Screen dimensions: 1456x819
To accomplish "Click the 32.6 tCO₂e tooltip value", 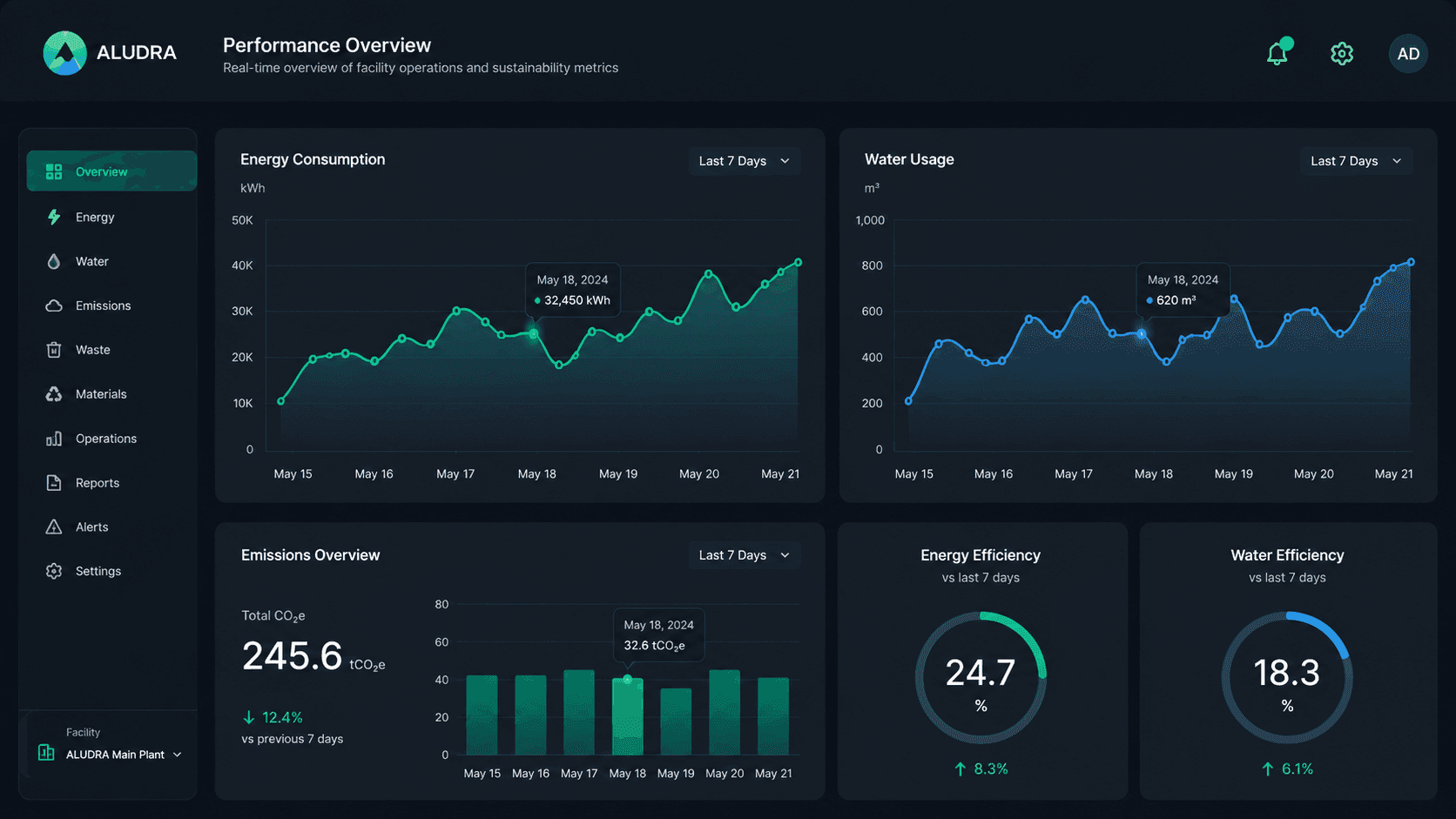I will pyautogui.click(x=654, y=646).
